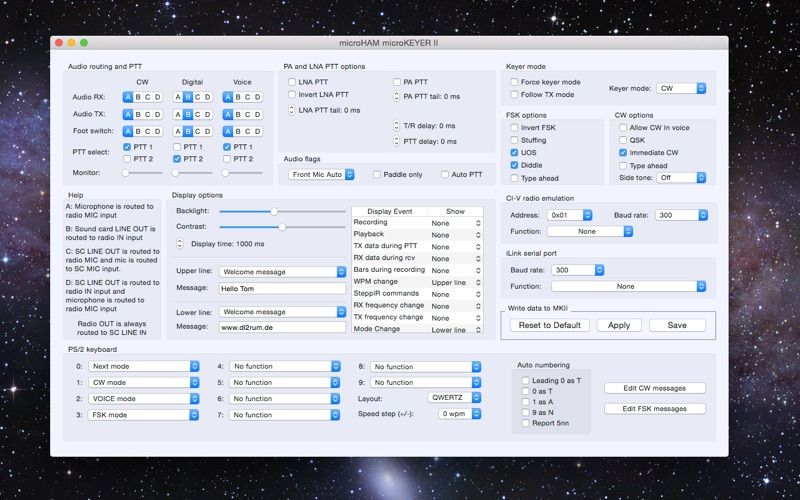
Task: Open PS/2 key 3 FSK mode dropdown
Action: coord(143,415)
